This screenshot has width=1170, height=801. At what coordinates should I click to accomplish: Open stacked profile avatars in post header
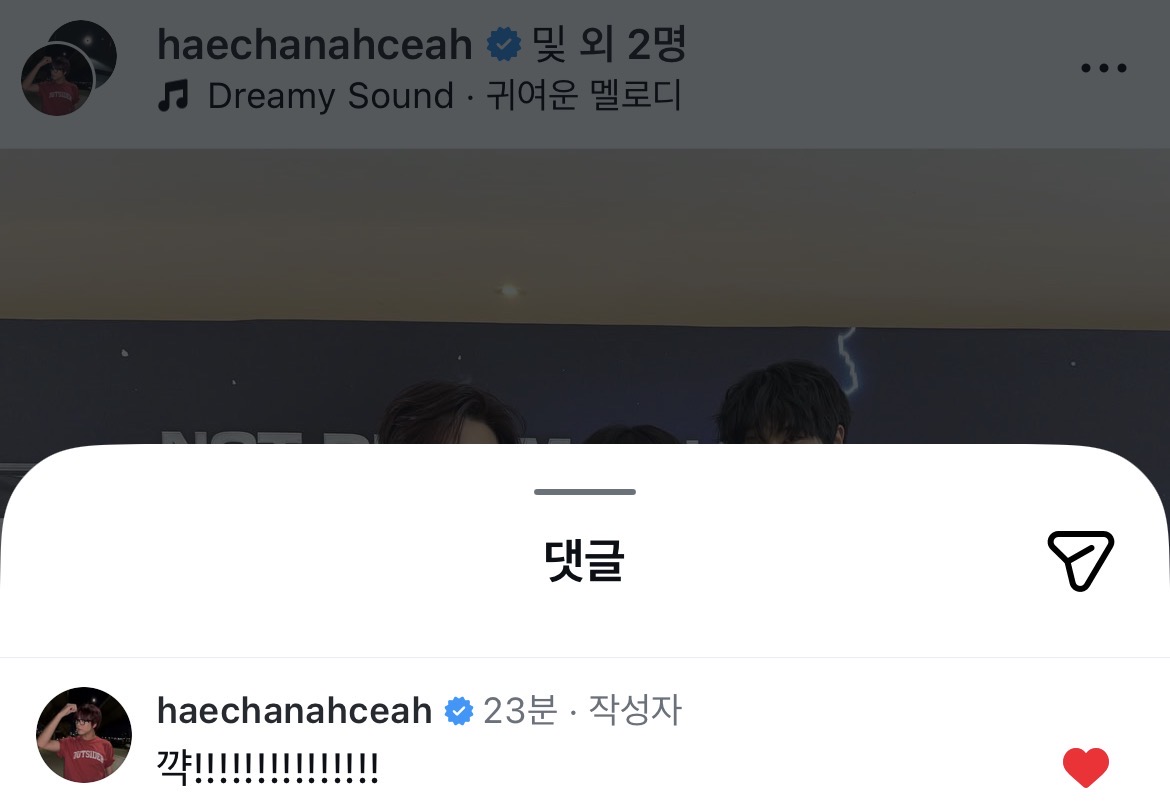[69, 68]
